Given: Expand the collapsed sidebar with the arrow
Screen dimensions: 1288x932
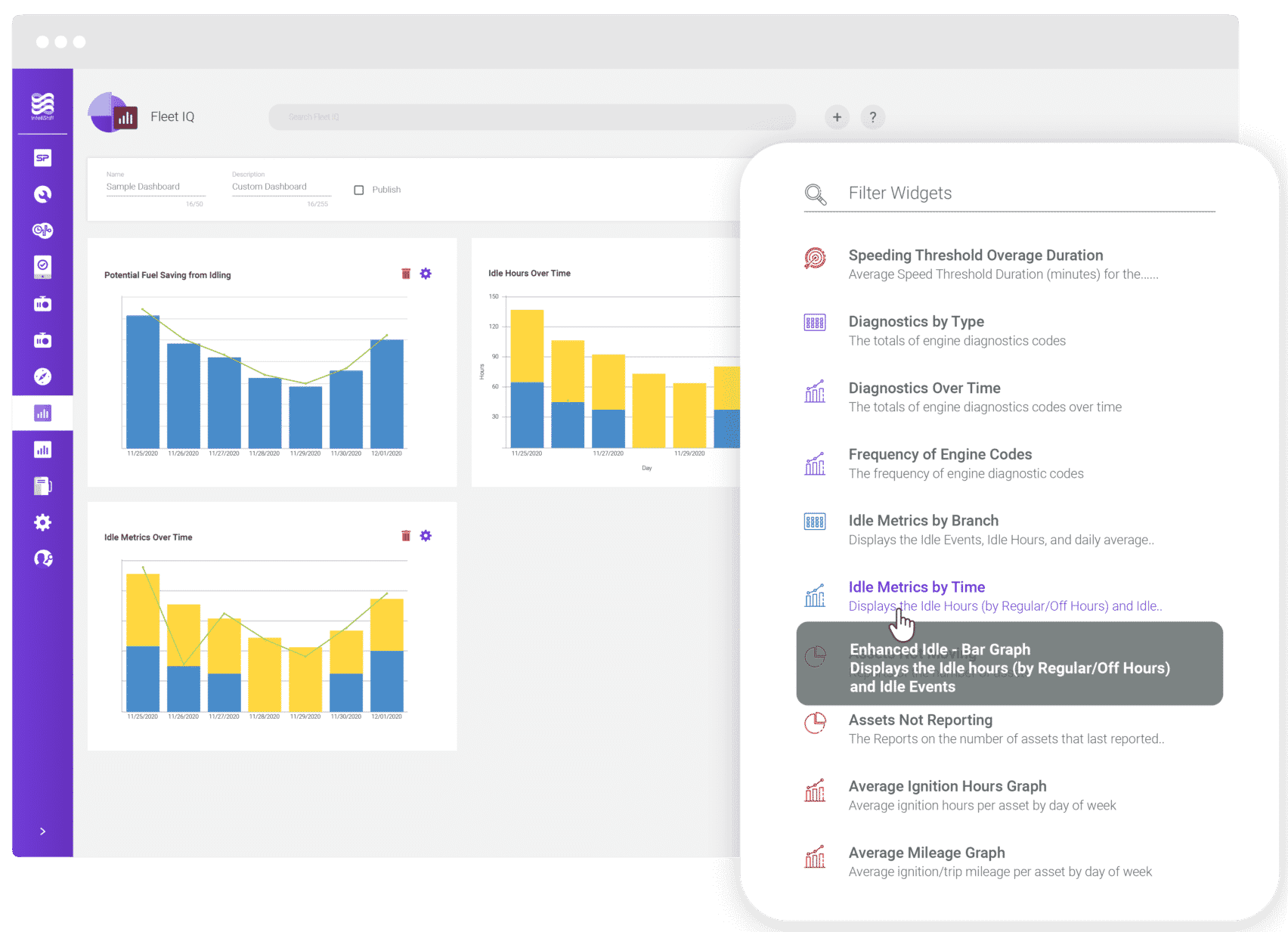Looking at the screenshot, I should pos(43,831).
